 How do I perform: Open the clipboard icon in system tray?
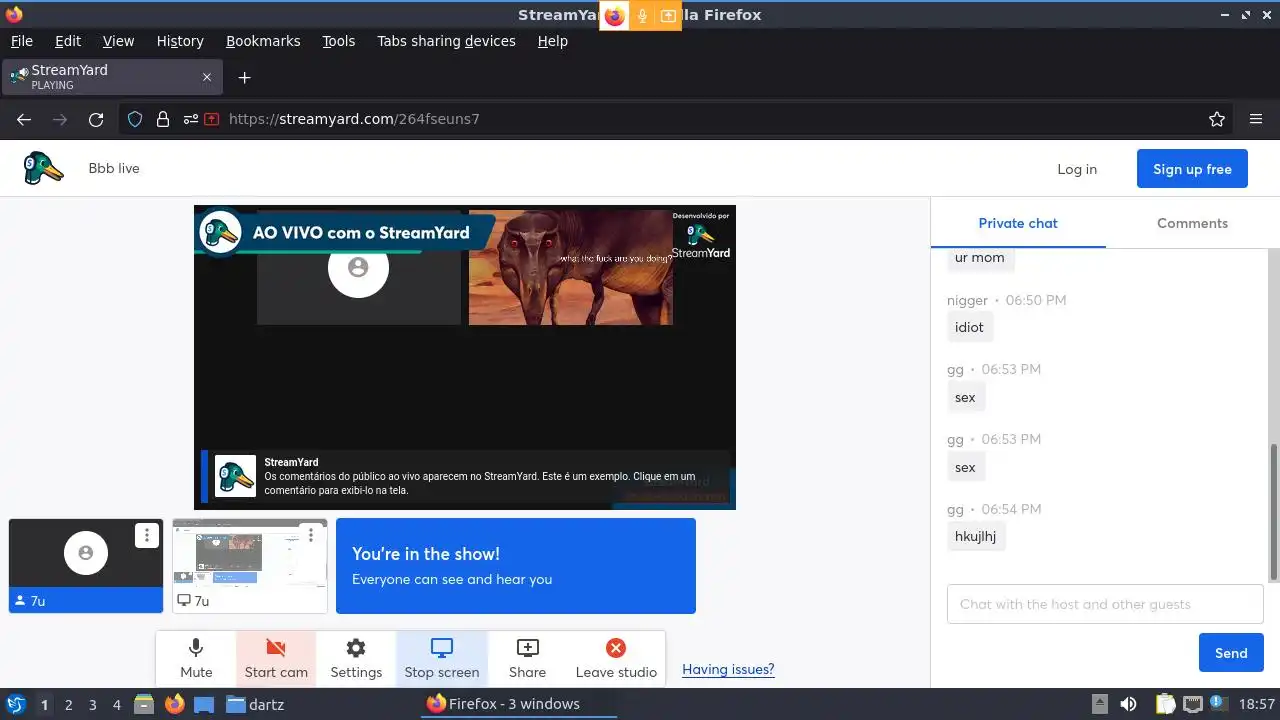(x=1166, y=704)
